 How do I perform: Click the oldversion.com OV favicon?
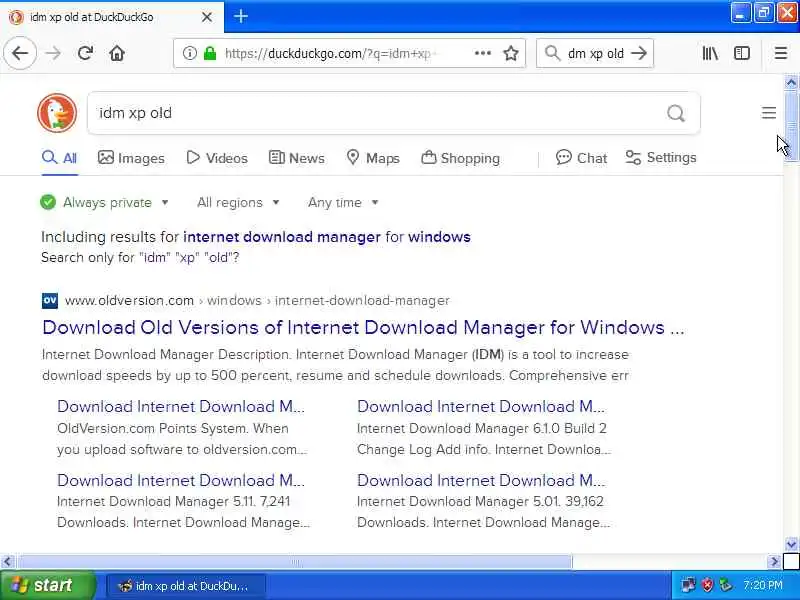tap(49, 301)
